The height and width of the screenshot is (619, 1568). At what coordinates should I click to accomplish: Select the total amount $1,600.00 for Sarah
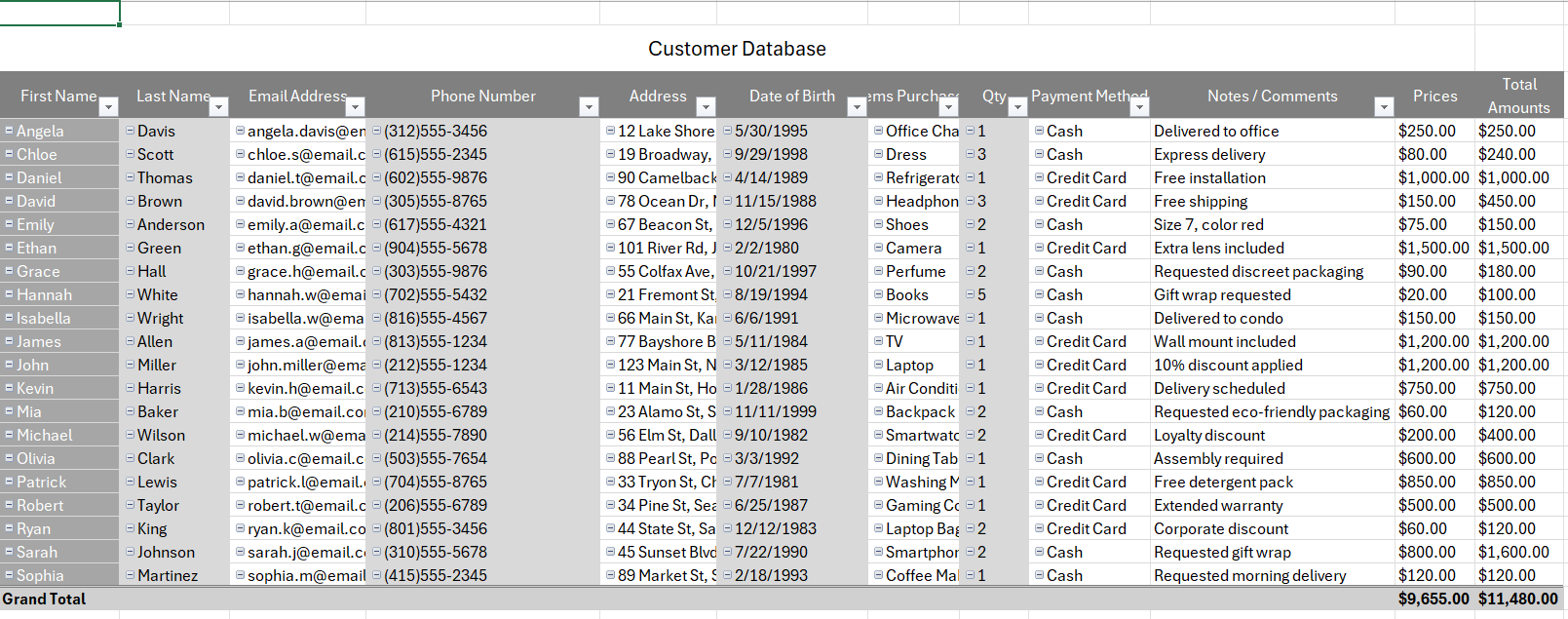point(1518,552)
